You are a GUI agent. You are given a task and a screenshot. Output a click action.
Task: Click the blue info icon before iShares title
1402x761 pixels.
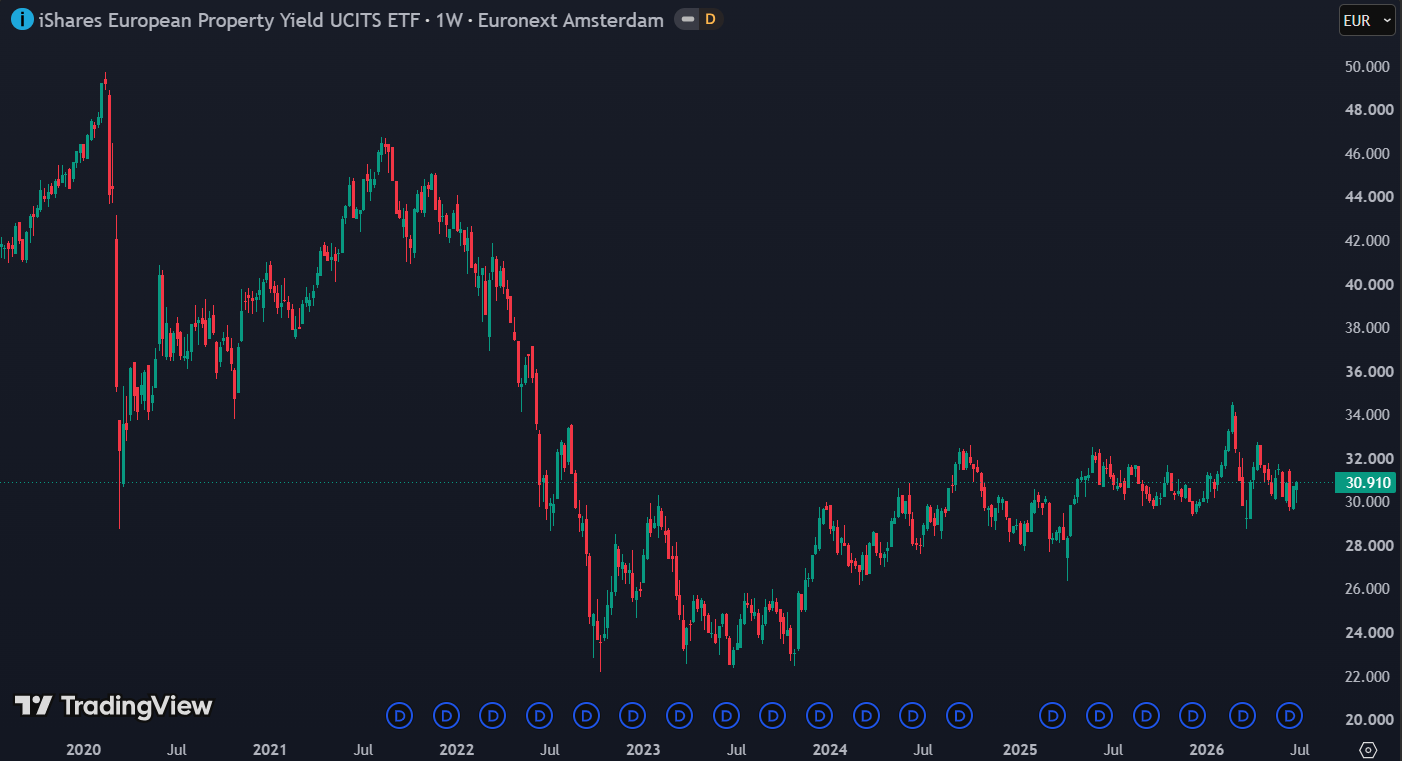[21, 19]
